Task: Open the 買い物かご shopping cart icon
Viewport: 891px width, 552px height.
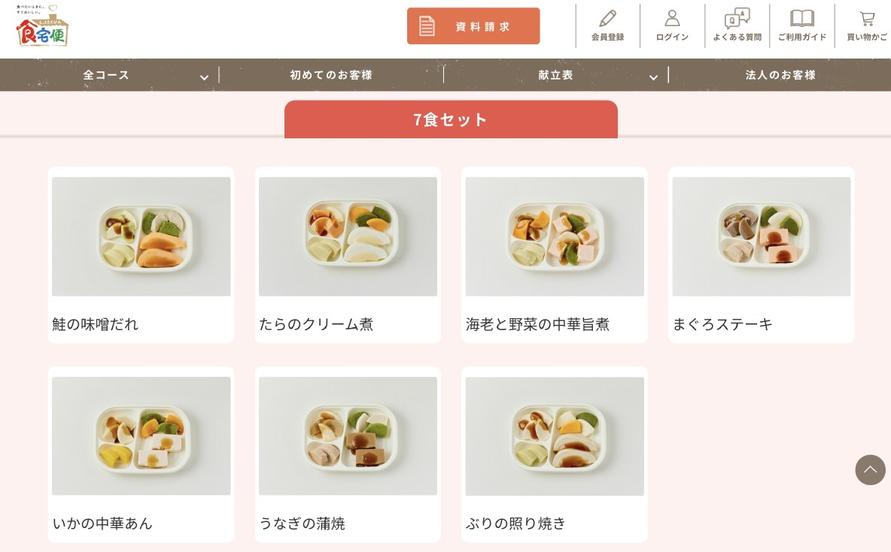Action: (x=867, y=19)
